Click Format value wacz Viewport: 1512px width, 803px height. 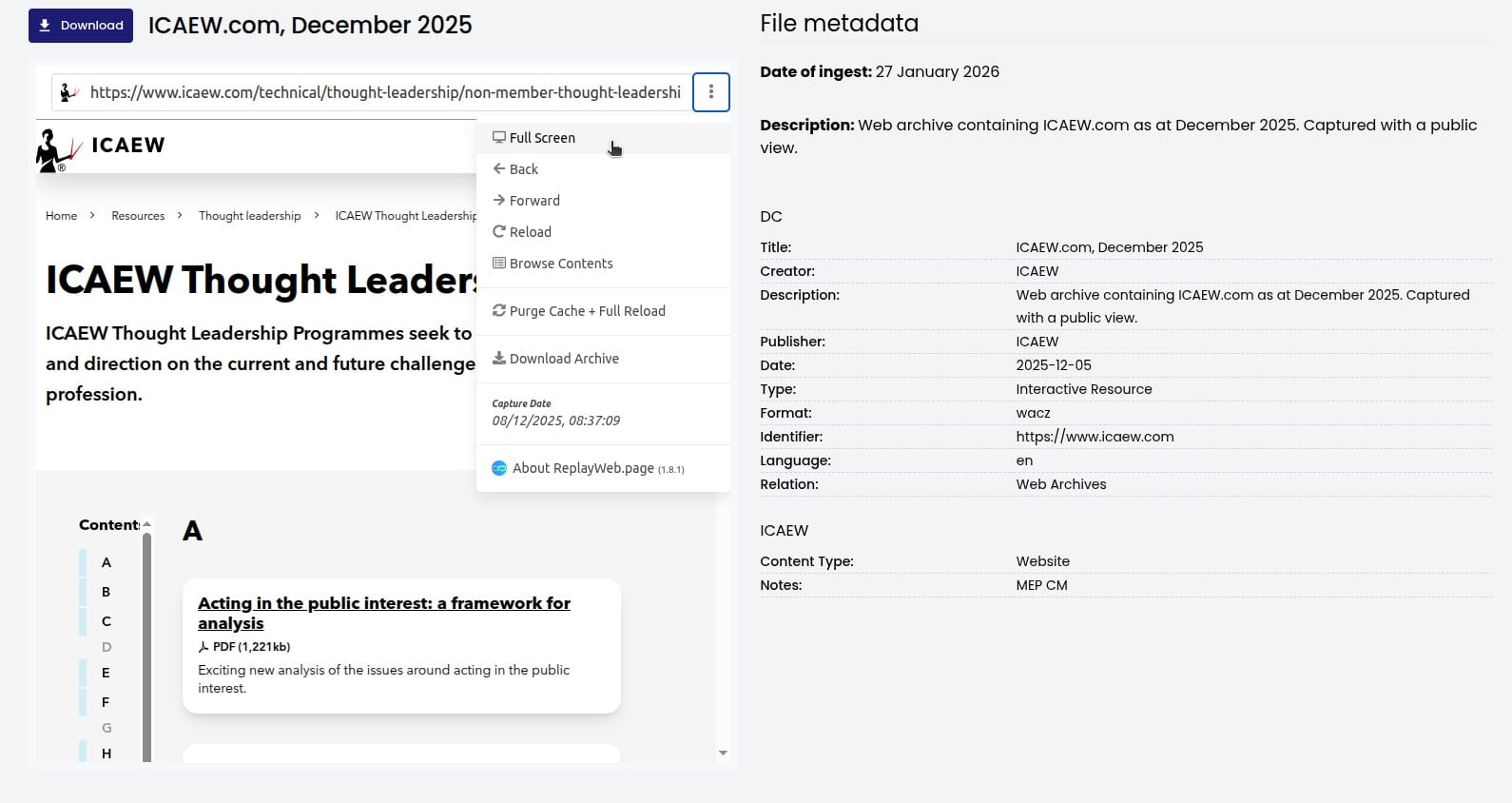(1033, 413)
